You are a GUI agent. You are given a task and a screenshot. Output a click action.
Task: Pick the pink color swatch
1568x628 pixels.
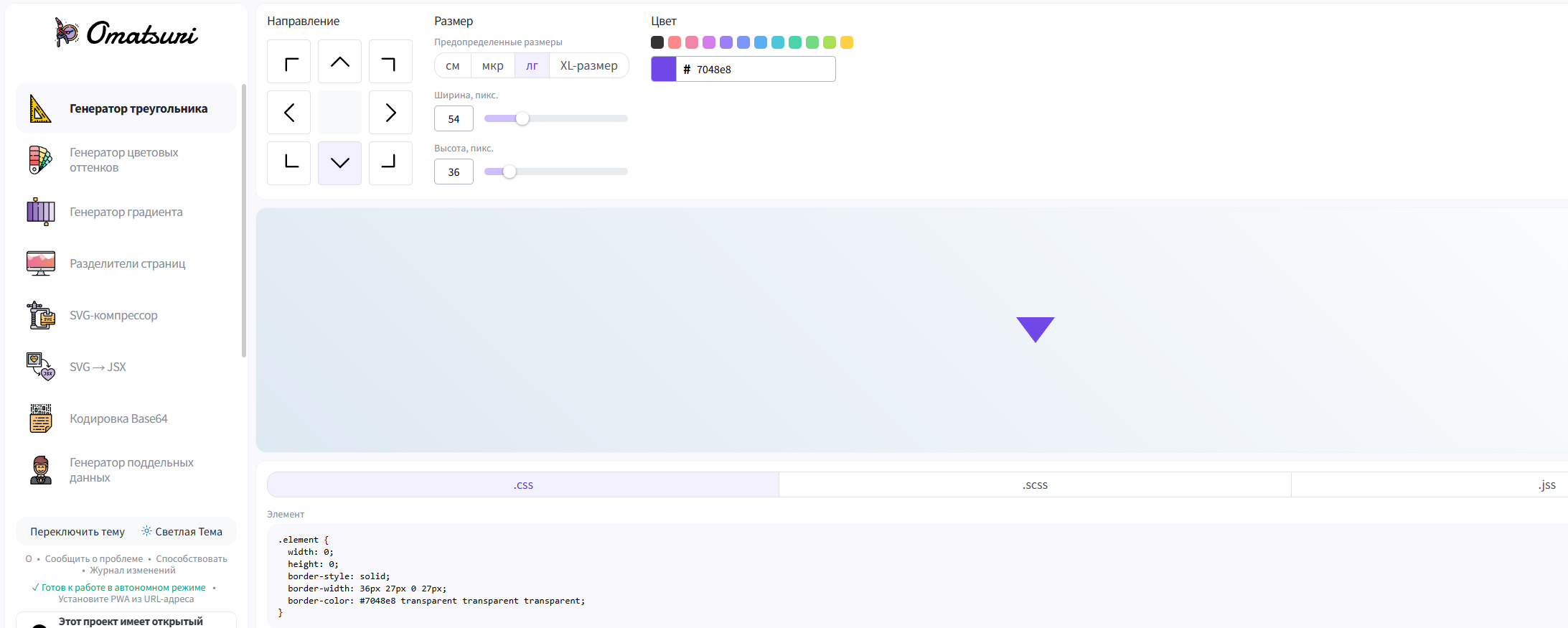point(692,42)
